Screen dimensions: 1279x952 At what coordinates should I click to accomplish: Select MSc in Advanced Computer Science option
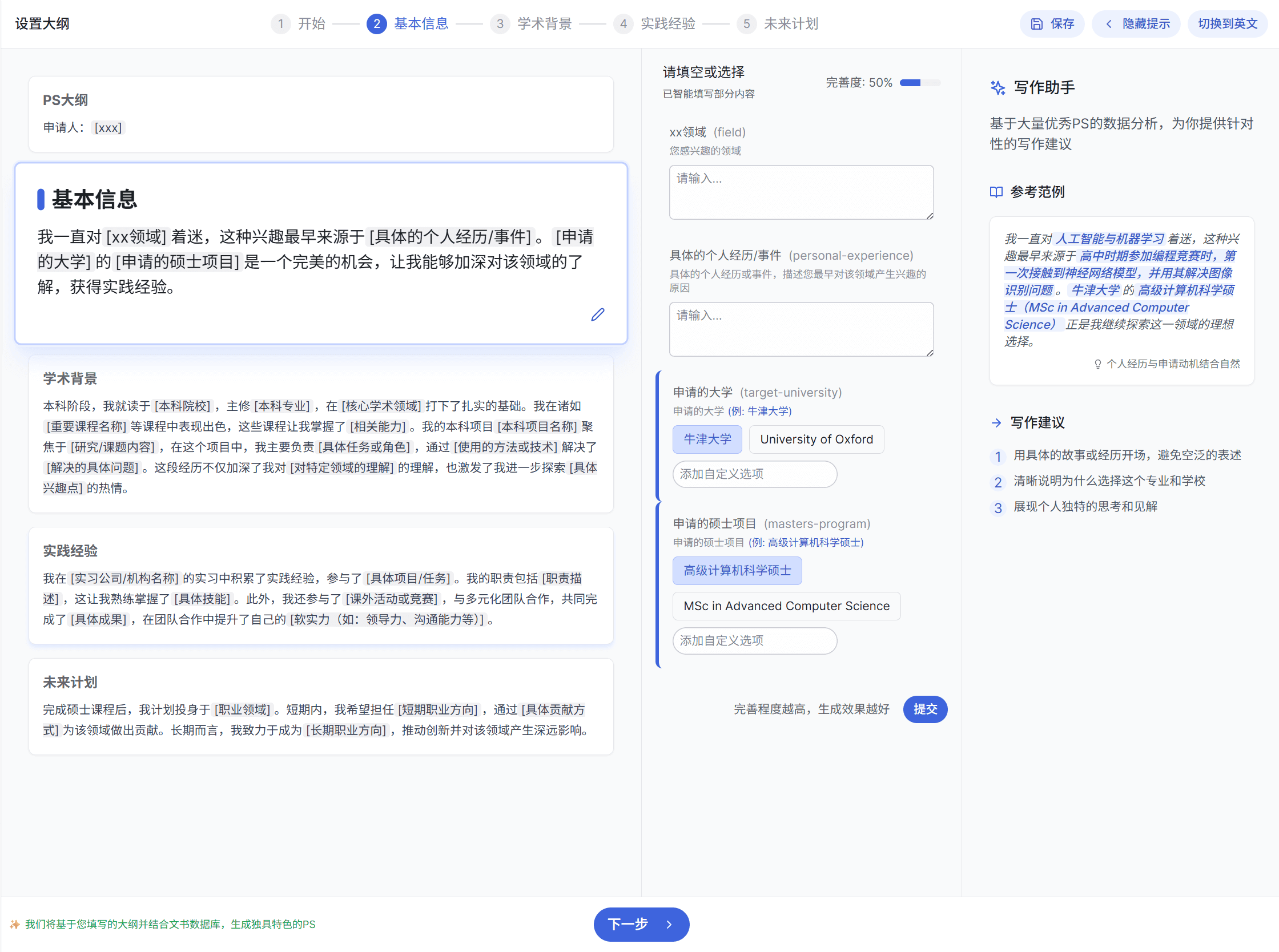point(786,606)
